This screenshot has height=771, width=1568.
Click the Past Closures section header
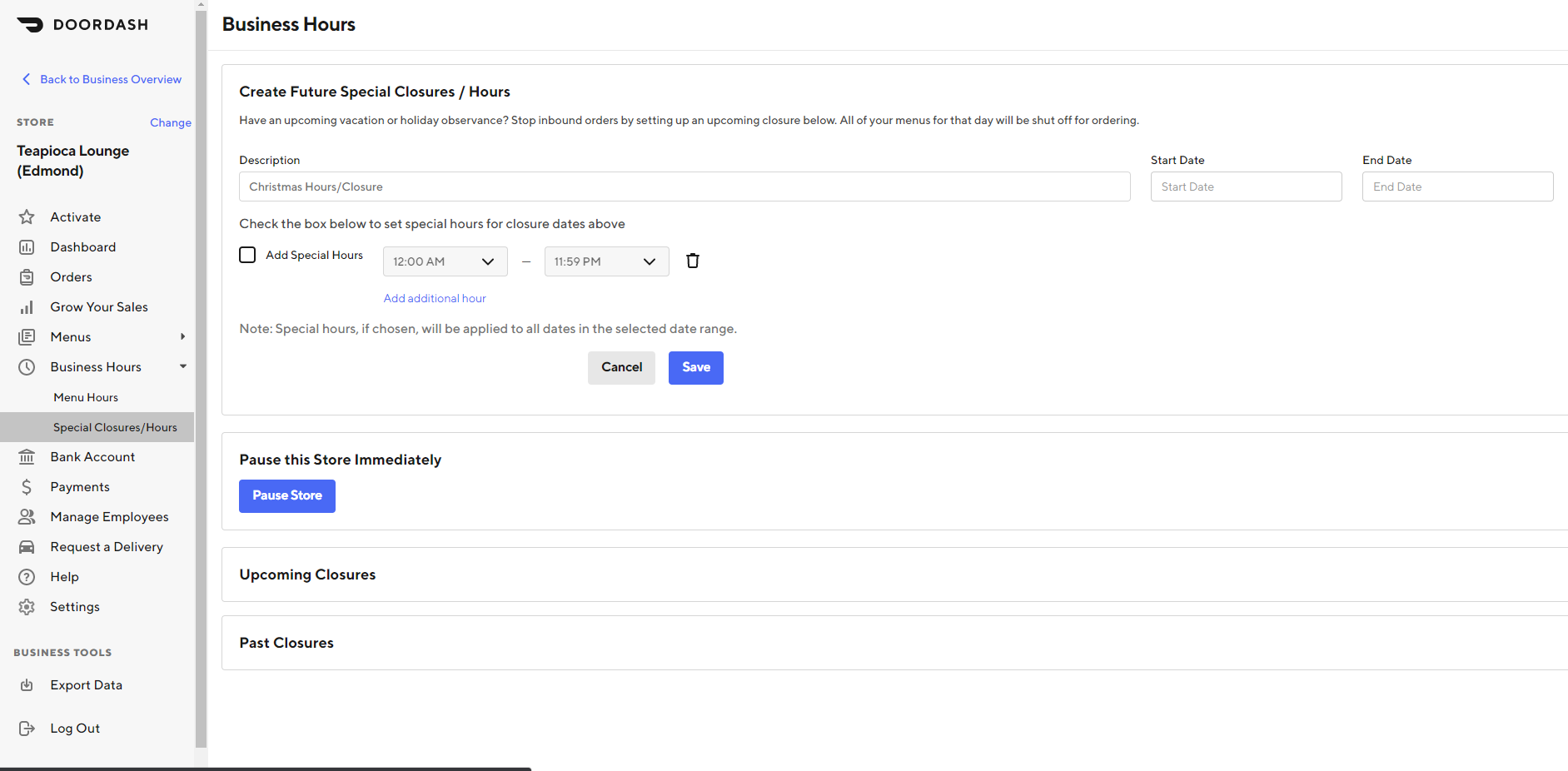pos(286,643)
